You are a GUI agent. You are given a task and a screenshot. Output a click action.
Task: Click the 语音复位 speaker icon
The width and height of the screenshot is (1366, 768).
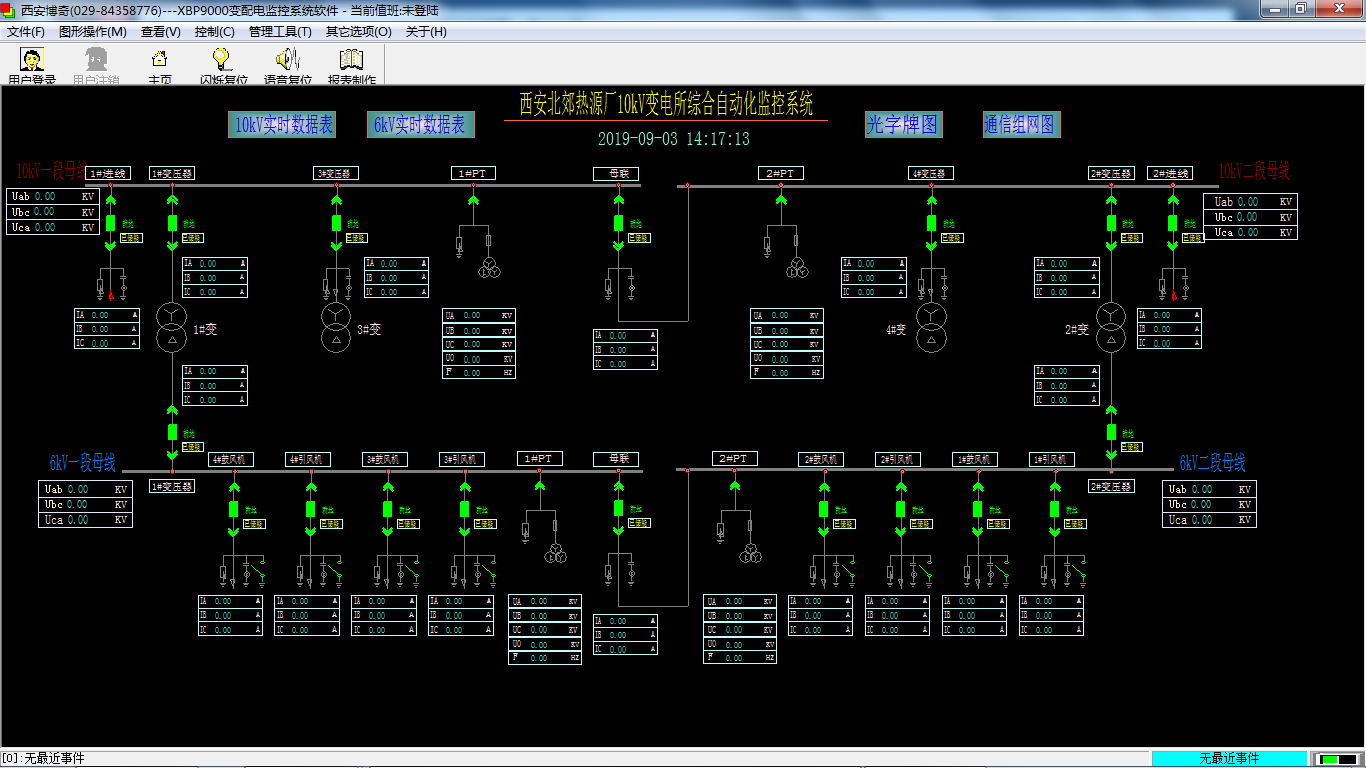point(288,61)
